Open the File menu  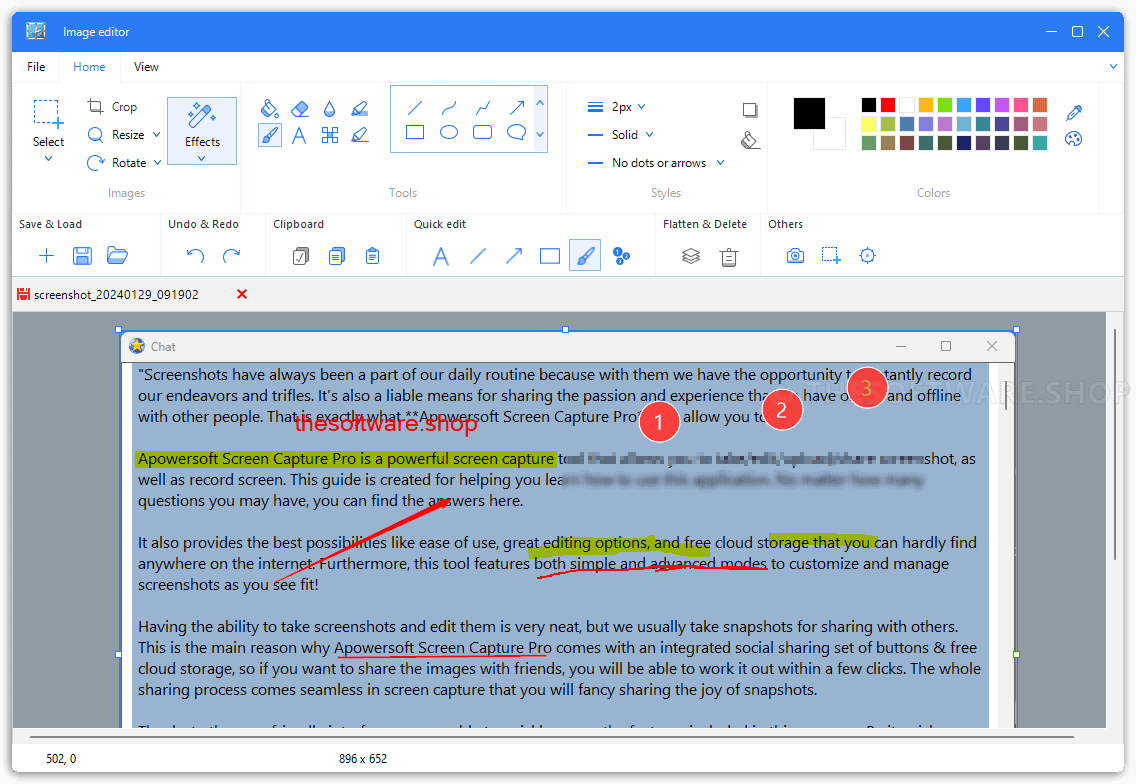coord(36,67)
